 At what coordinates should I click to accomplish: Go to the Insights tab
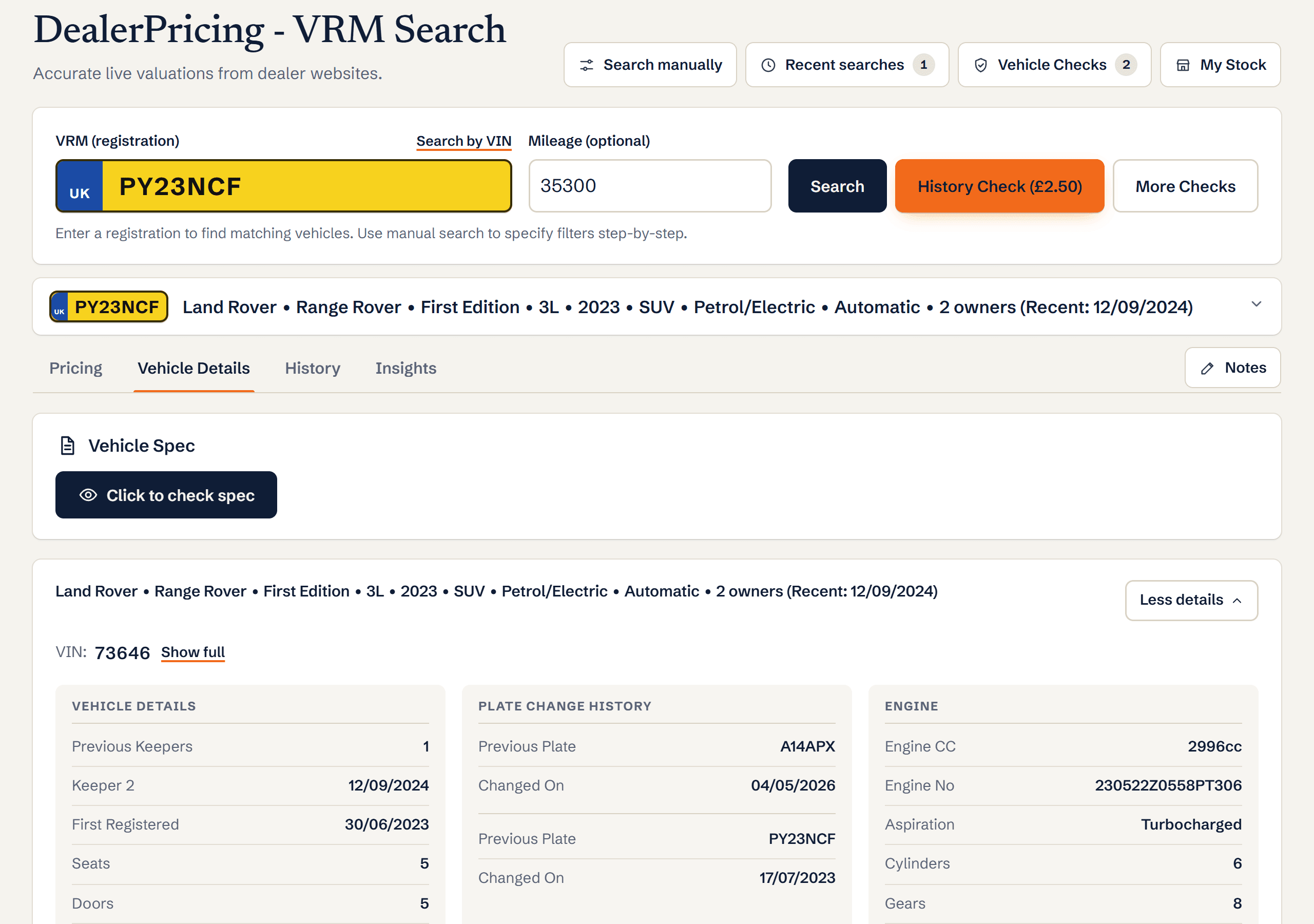pyautogui.click(x=406, y=368)
